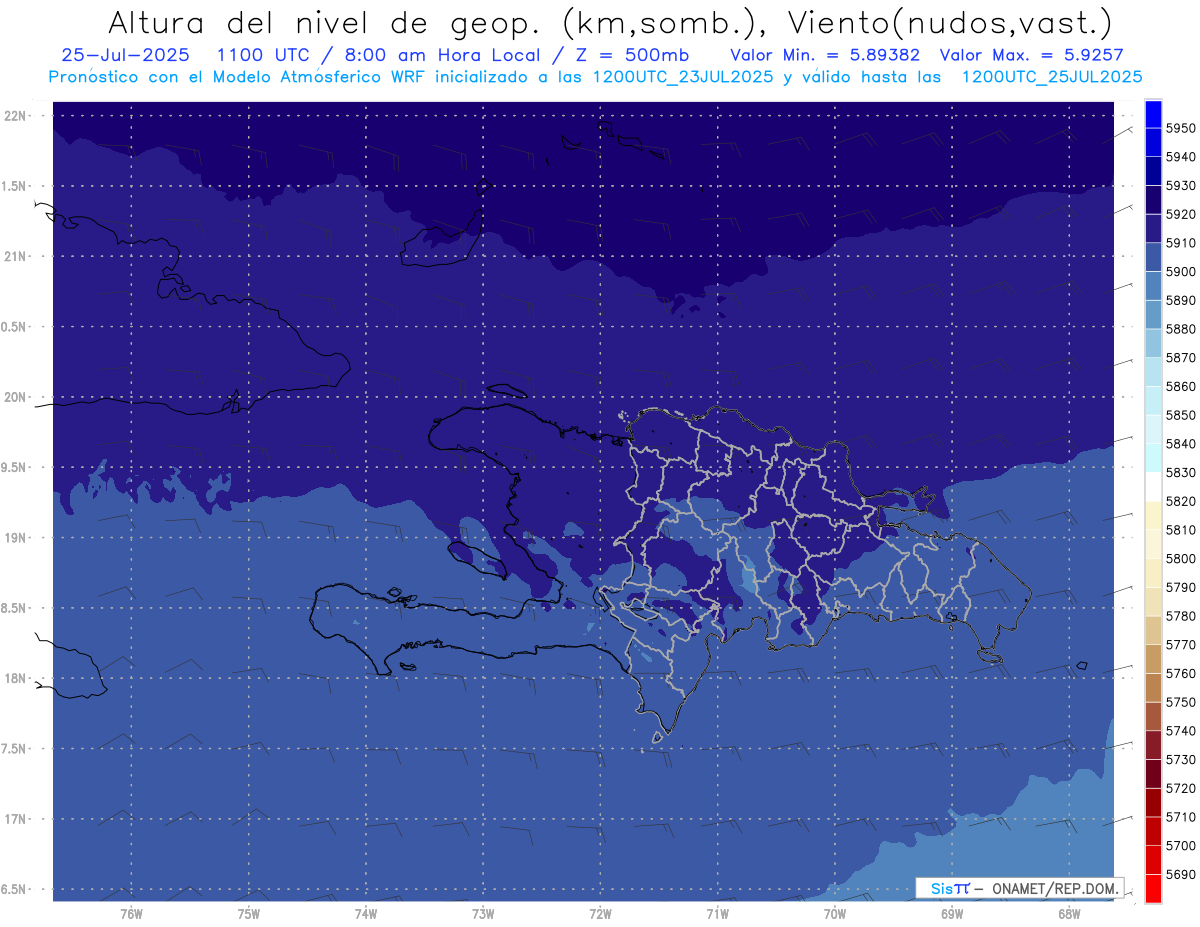Click the colorbar label 5820
This screenshot has height=927, width=1200.
point(1180,501)
